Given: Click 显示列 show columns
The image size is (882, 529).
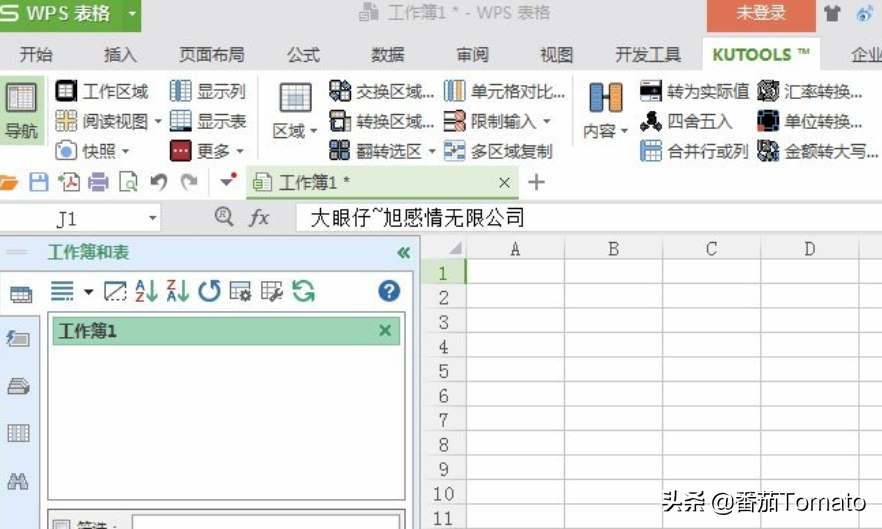Looking at the screenshot, I should pos(208,91).
